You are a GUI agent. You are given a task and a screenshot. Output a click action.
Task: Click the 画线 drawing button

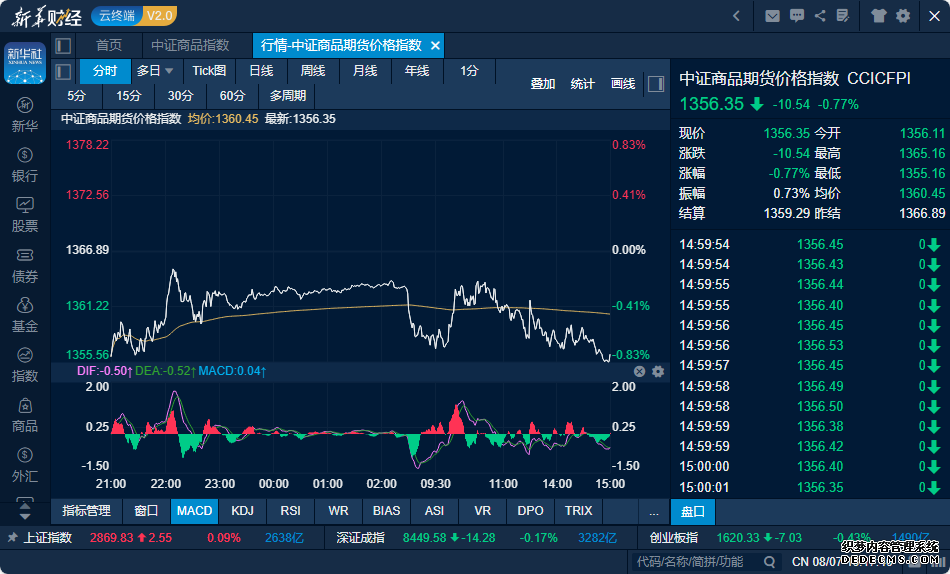coord(622,84)
